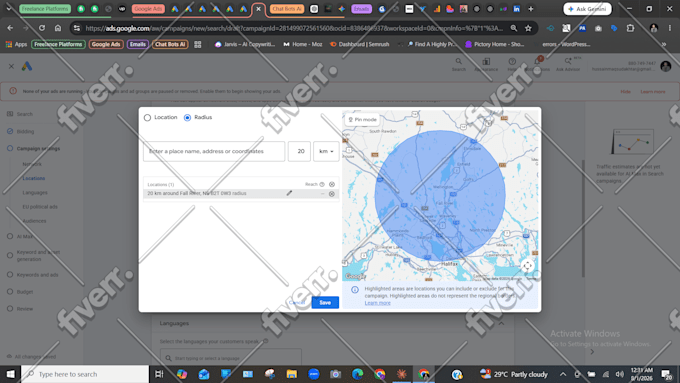Hide the ads-not-running warning banner

[625, 92]
